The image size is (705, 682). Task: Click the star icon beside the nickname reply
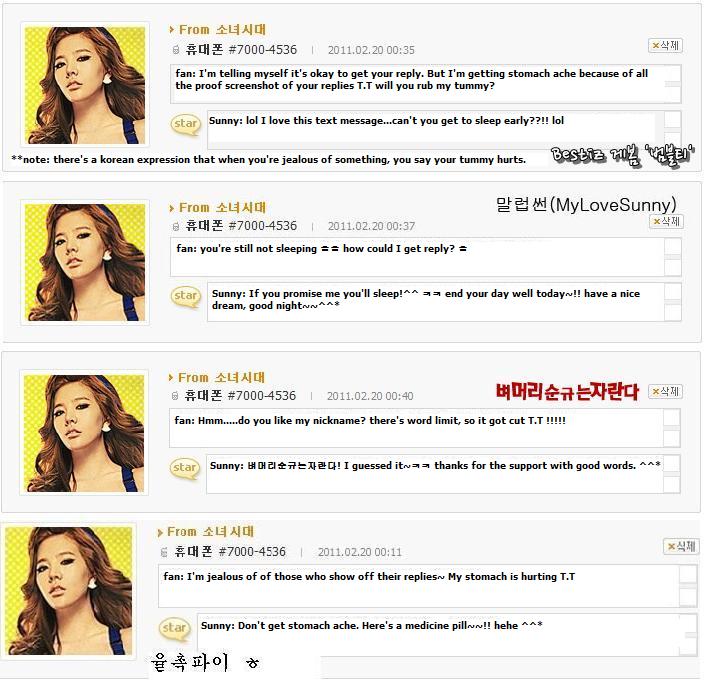click(x=184, y=468)
